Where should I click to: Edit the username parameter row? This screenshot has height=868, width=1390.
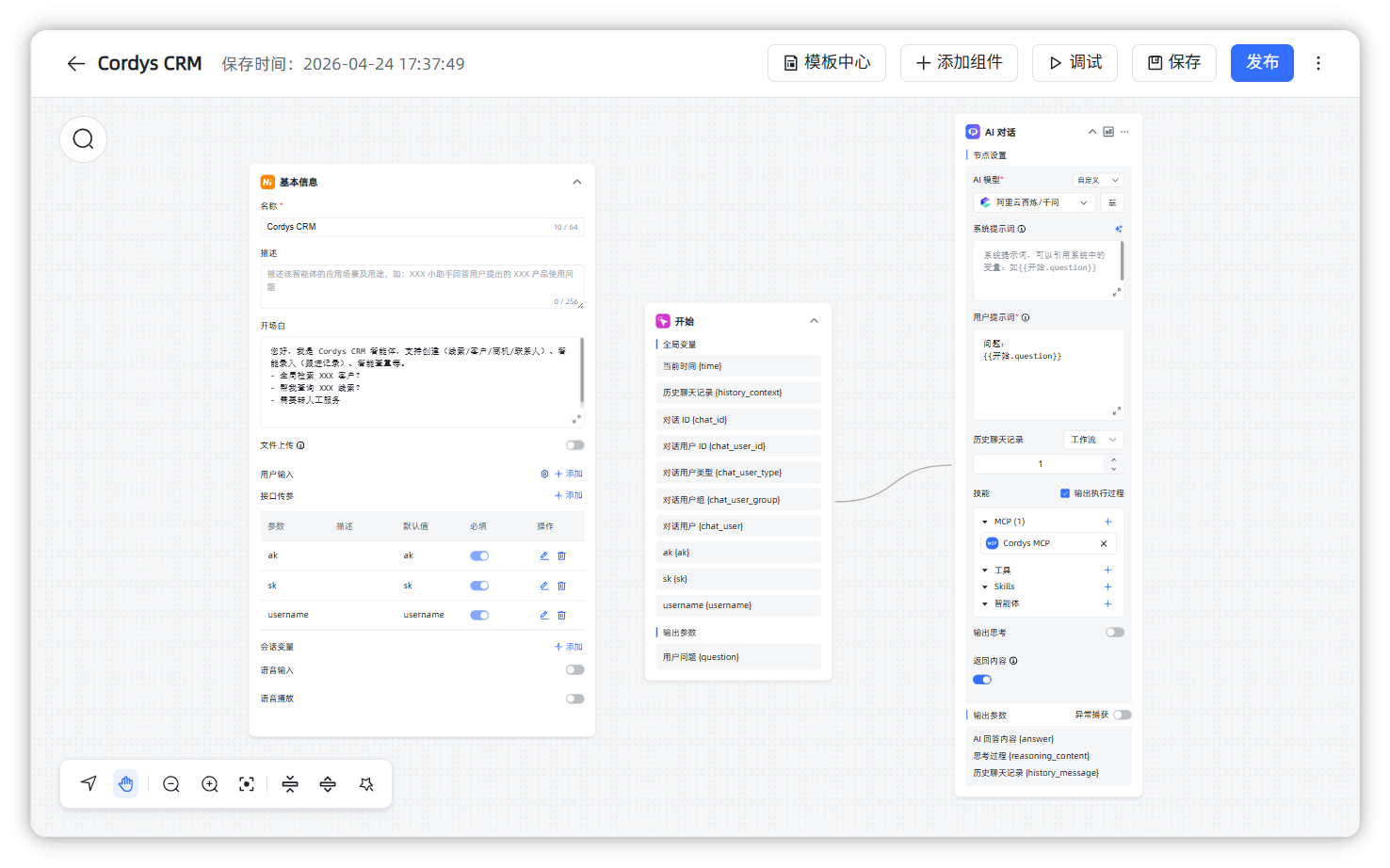click(x=544, y=615)
